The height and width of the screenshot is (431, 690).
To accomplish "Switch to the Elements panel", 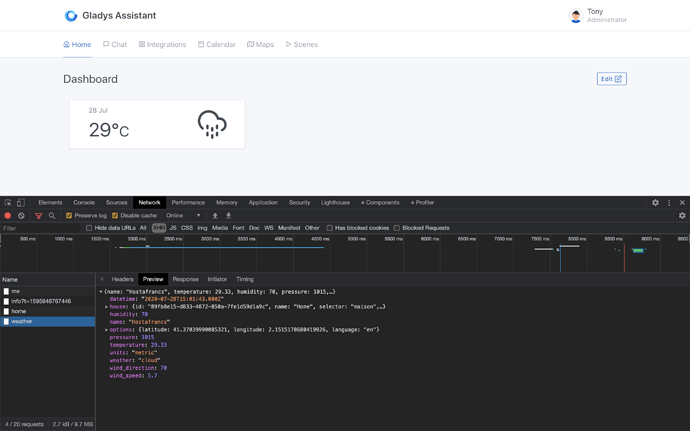I will 50,203.
